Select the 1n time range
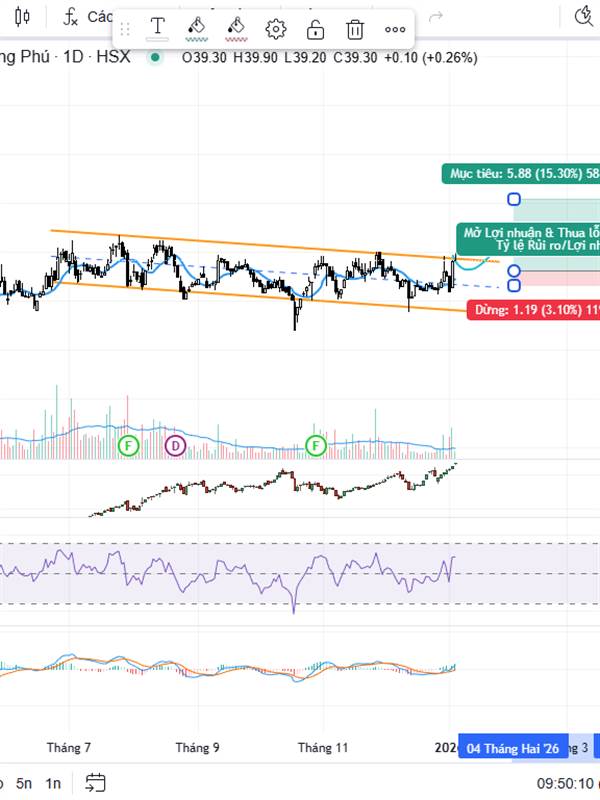 53,783
